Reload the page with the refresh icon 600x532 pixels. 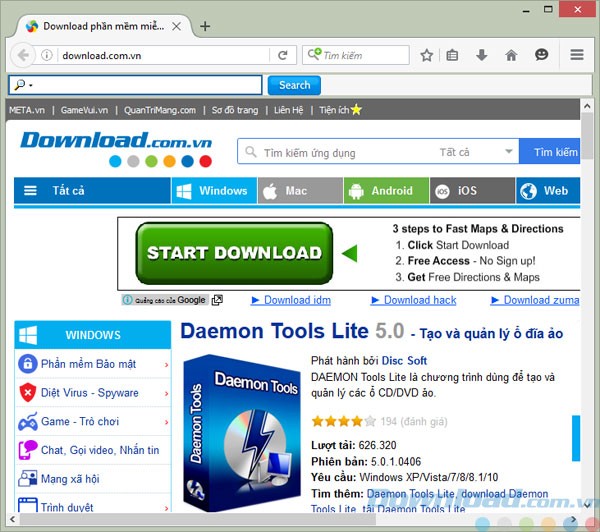283,55
